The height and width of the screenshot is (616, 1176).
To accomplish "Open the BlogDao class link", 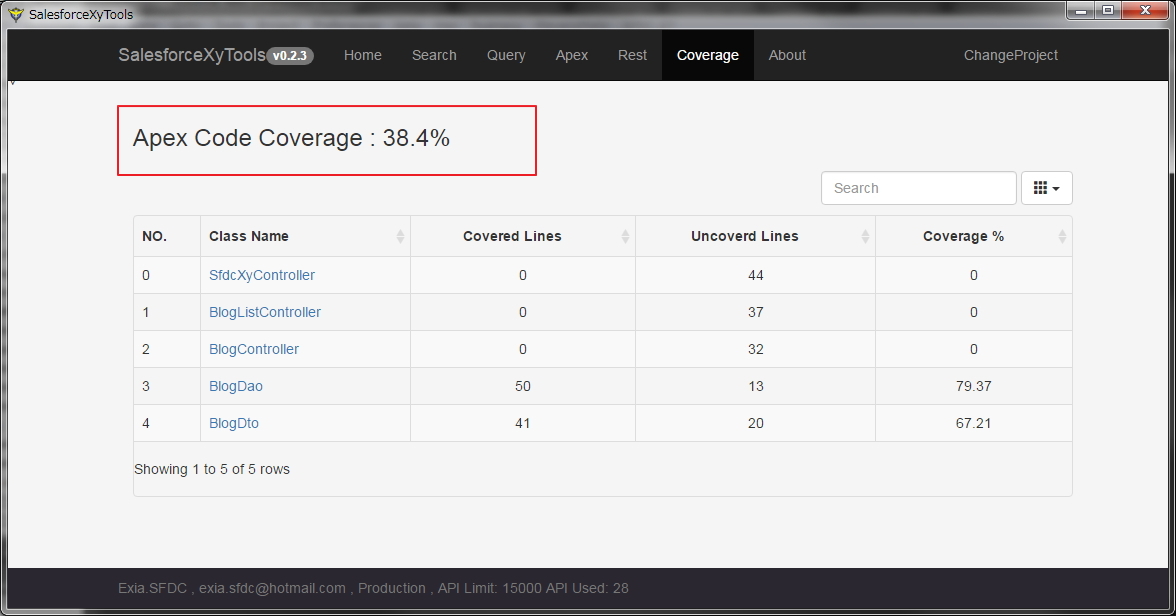I will pyautogui.click(x=236, y=386).
